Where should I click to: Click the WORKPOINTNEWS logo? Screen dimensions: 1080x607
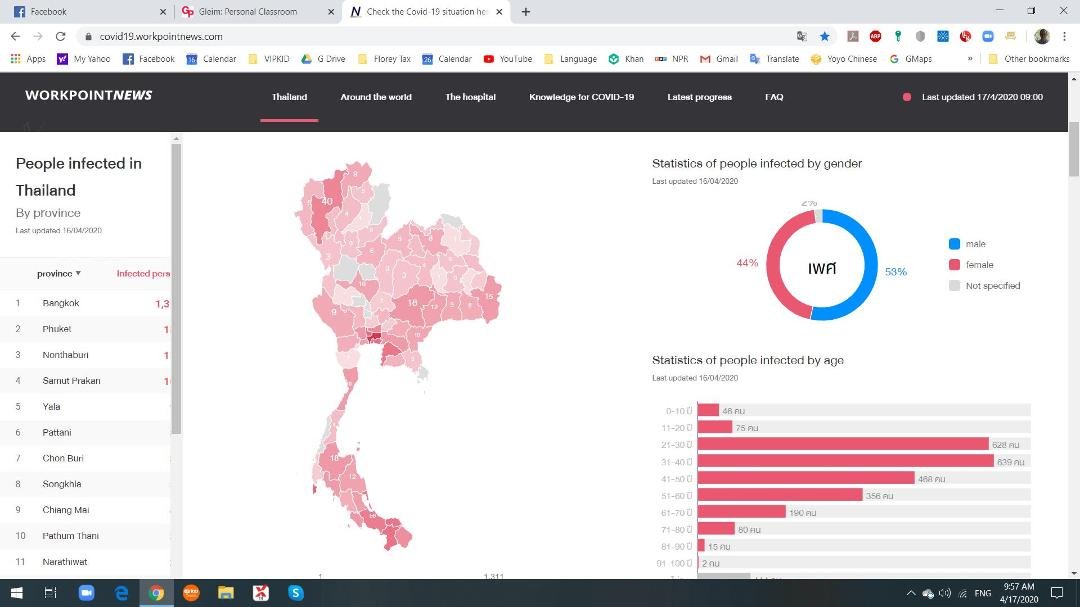click(88, 96)
